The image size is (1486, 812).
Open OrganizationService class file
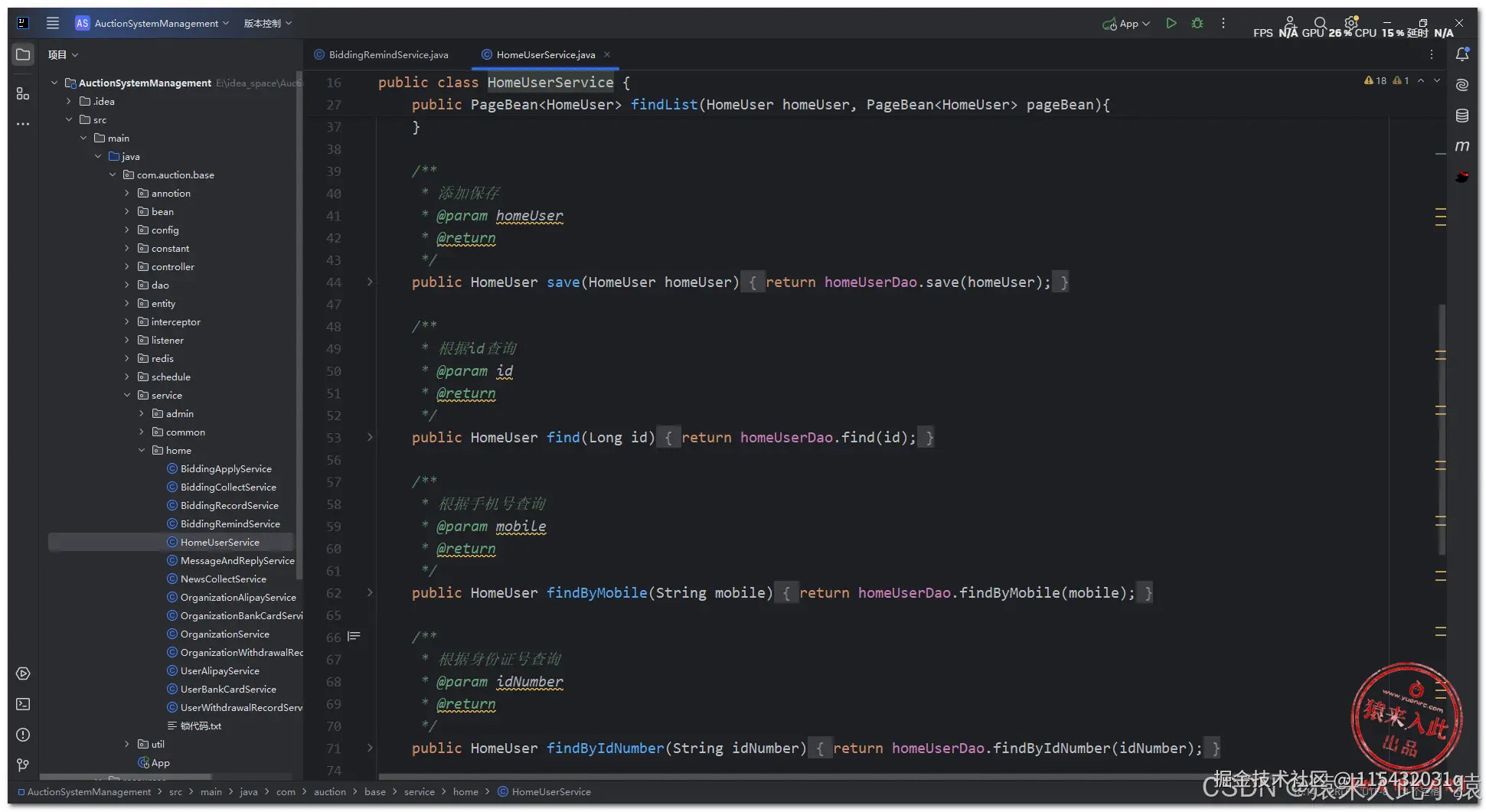coord(218,634)
